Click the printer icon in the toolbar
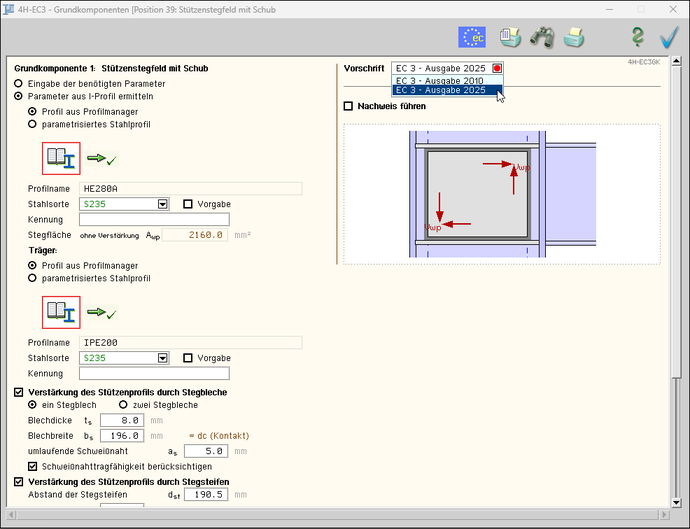 (x=573, y=37)
